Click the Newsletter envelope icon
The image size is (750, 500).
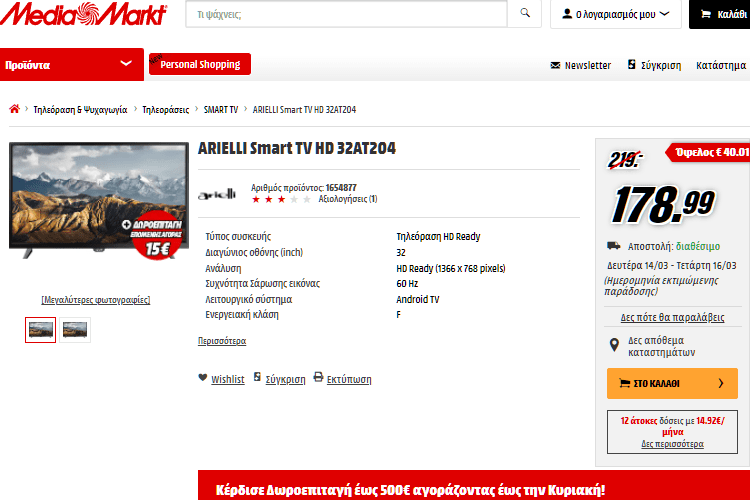click(555, 65)
